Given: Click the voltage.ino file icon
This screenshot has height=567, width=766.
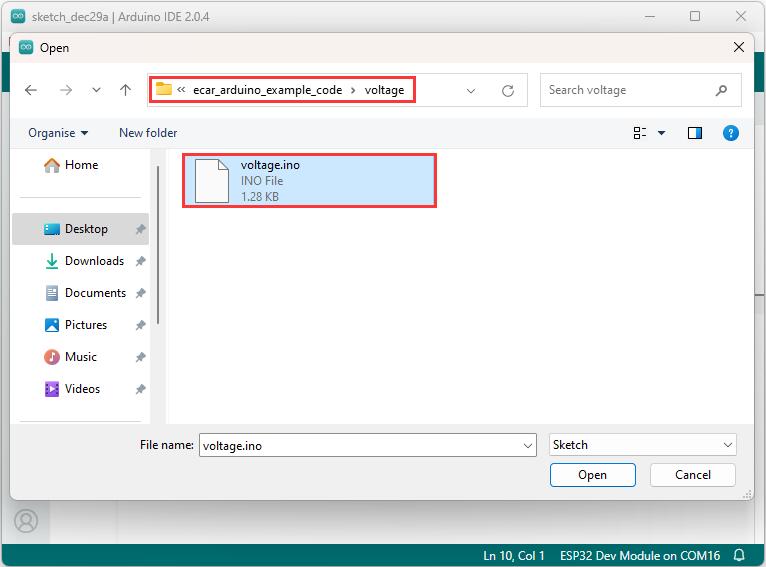Looking at the screenshot, I should [212, 181].
